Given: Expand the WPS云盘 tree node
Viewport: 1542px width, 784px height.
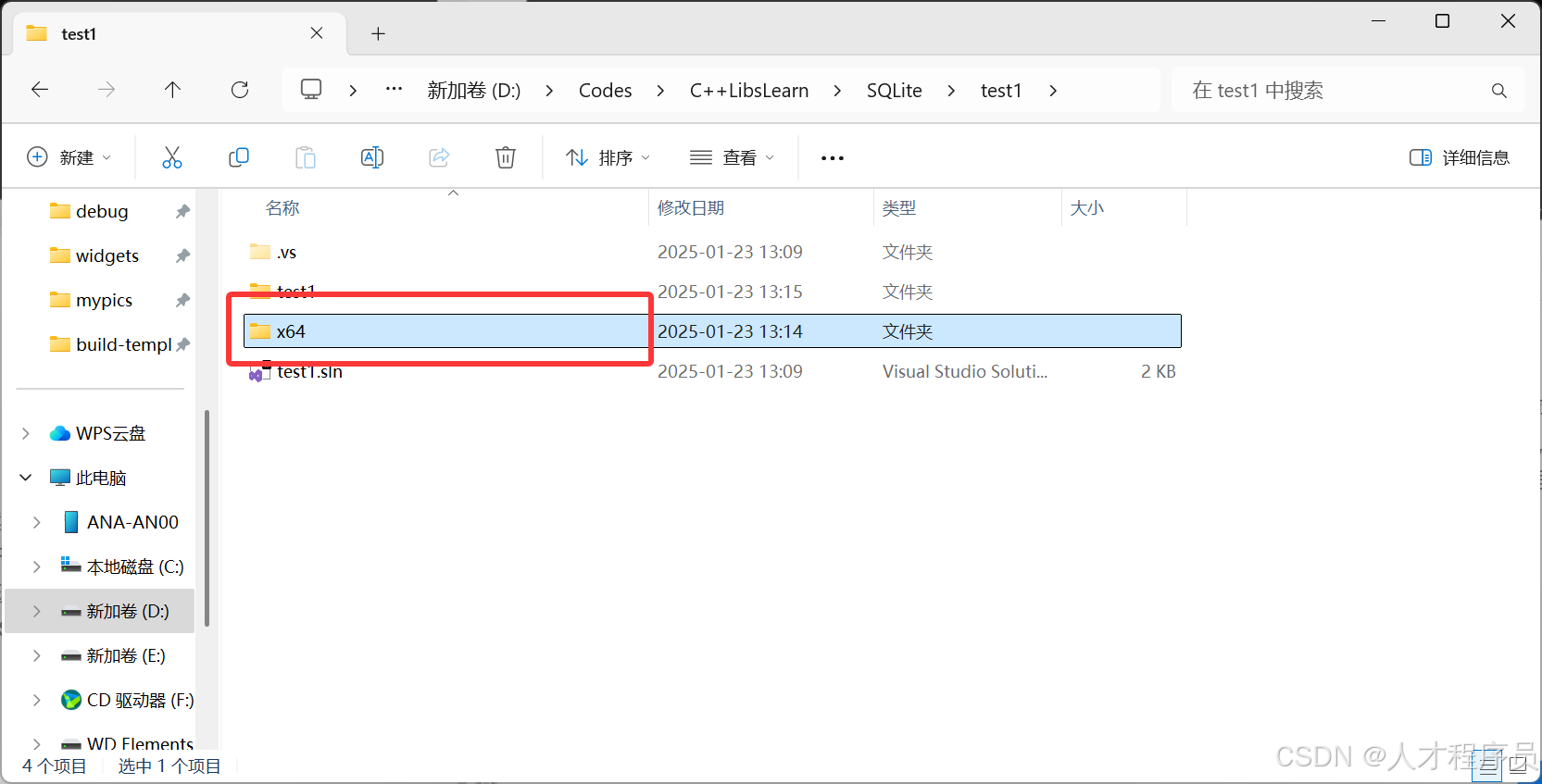Looking at the screenshot, I should click(26, 433).
